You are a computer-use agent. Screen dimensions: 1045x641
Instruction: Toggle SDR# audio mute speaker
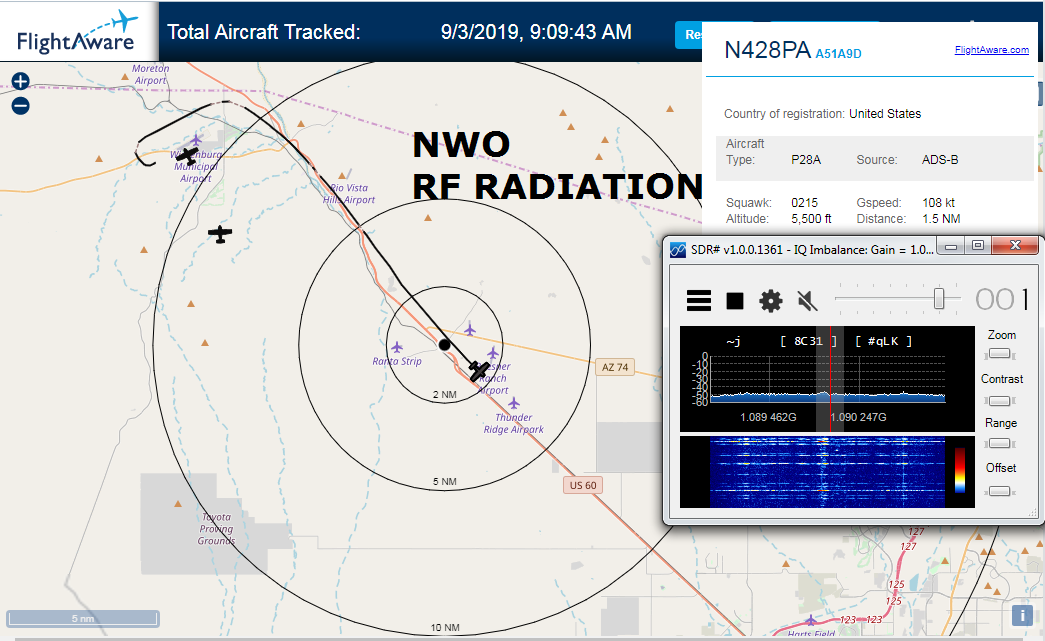click(x=807, y=301)
